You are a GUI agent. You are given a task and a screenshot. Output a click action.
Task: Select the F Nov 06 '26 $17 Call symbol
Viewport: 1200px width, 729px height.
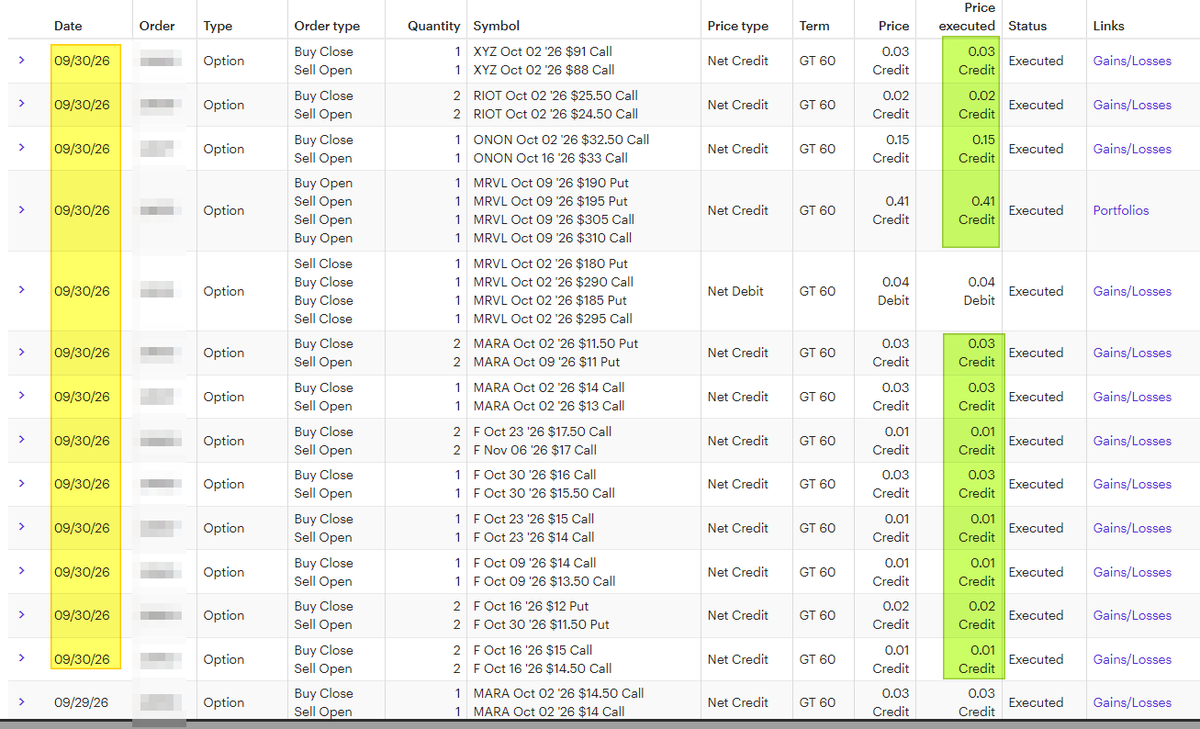point(535,450)
